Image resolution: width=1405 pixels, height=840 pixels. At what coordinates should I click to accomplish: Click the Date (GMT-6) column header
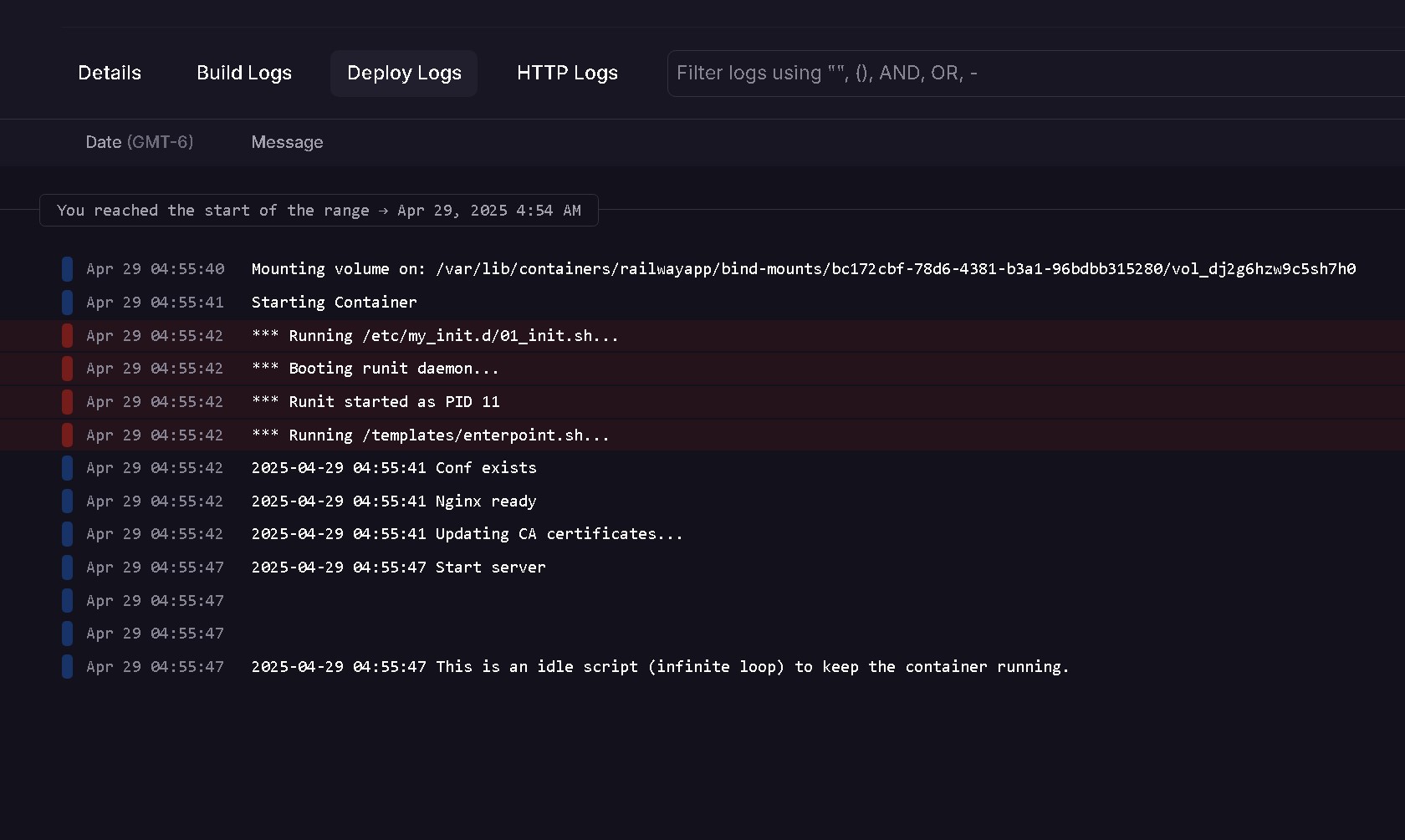click(x=140, y=142)
